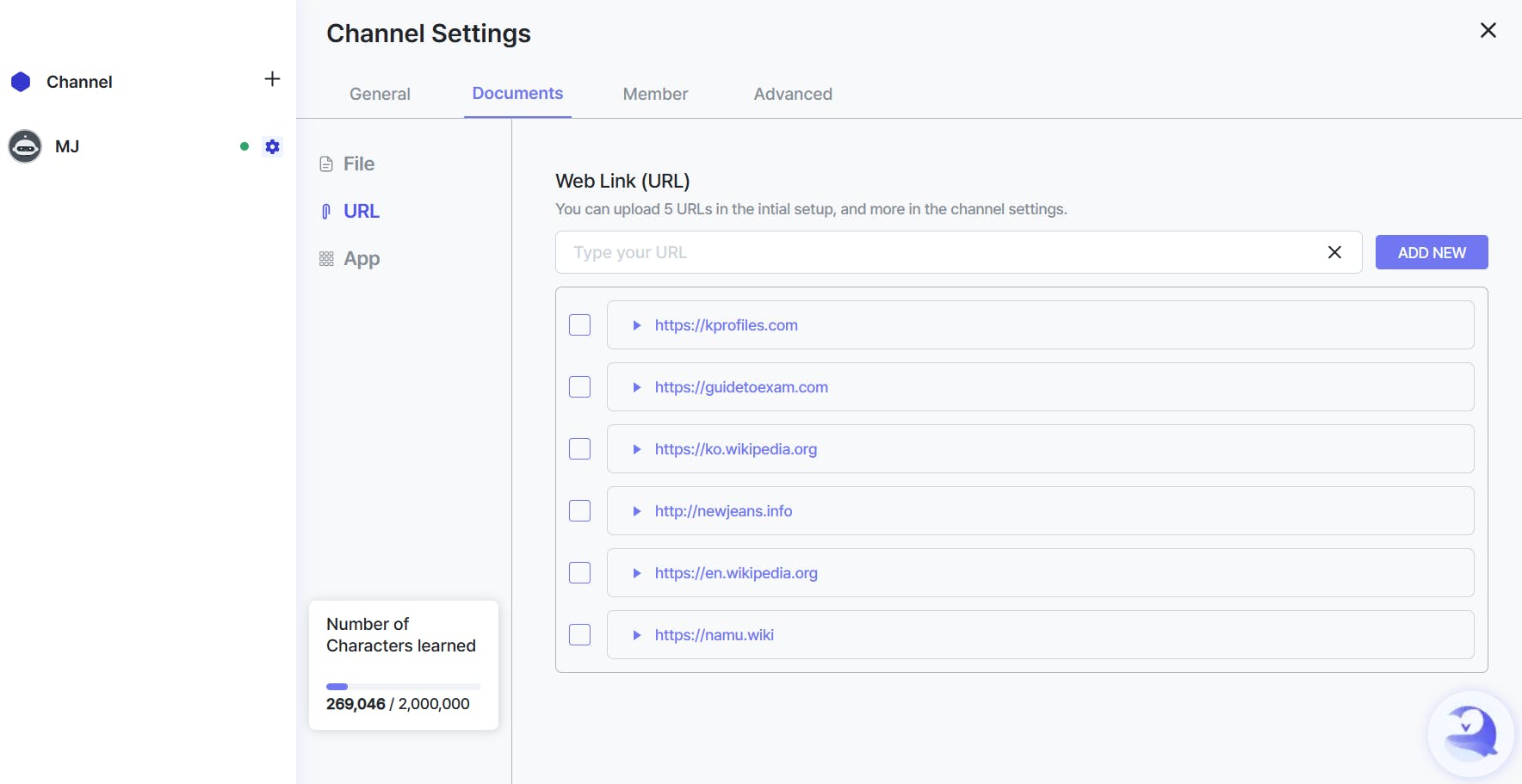This screenshot has height=784, width=1522.
Task: Click the ADD NEW button
Action: tap(1432, 252)
